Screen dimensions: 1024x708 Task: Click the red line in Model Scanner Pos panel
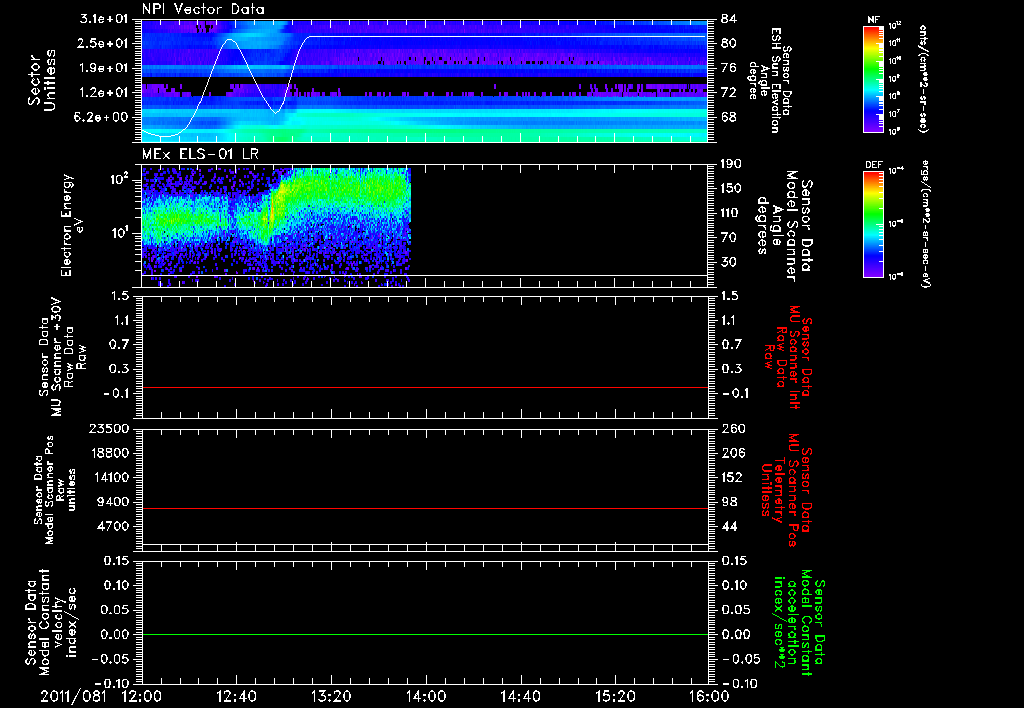[x=424, y=508]
